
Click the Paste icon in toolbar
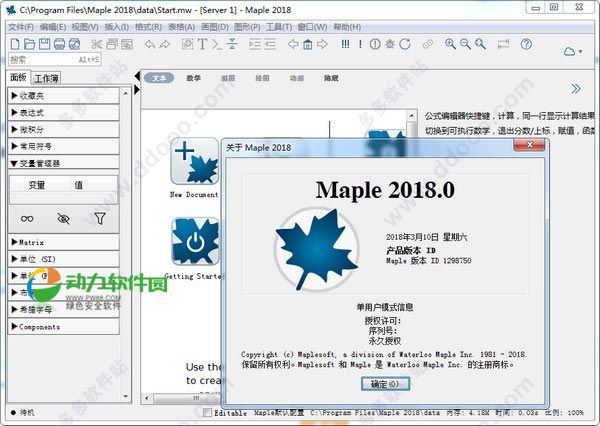click(x=127, y=44)
